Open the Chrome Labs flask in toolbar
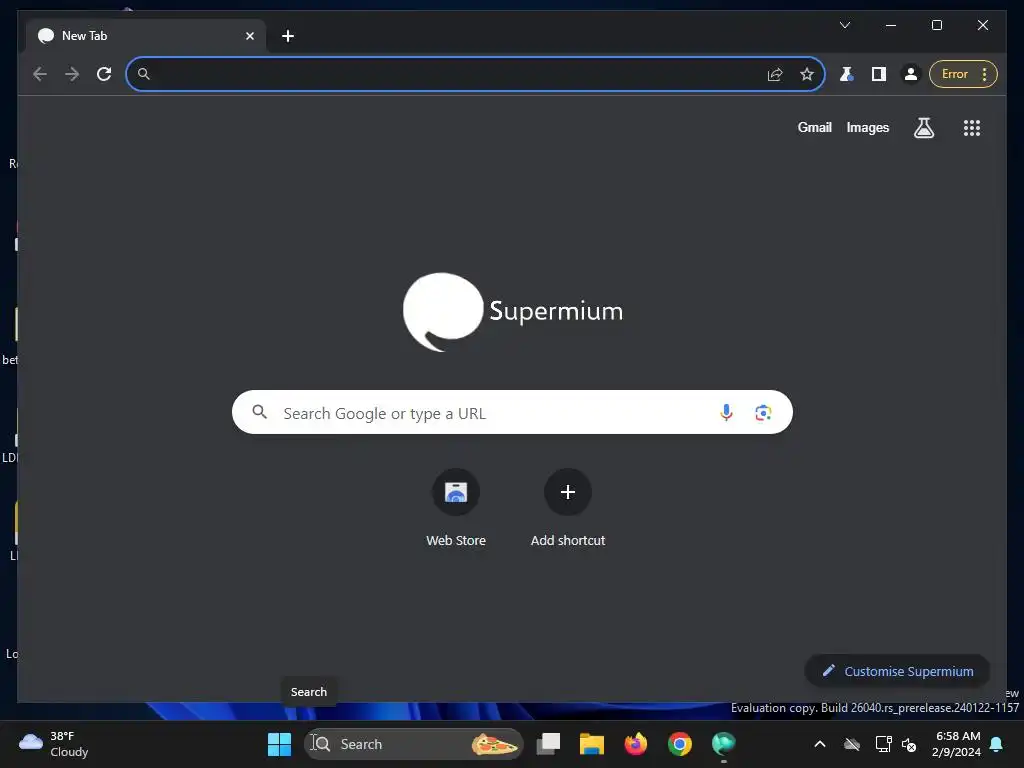This screenshot has height=768, width=1024. (x=846, y=74)
